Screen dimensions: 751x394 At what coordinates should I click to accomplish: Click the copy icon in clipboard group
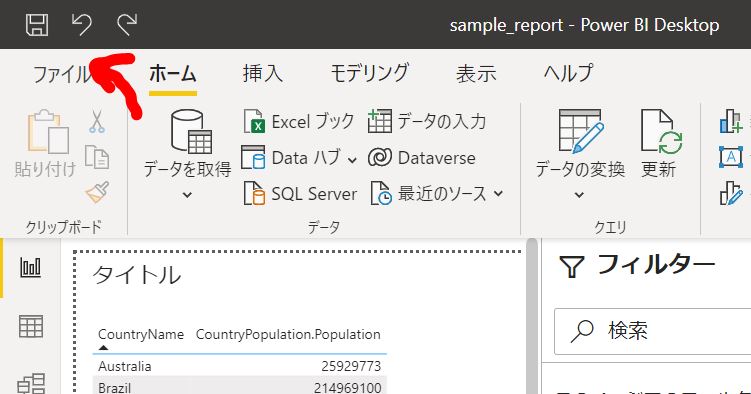pyautogui.click(x=97, y=157)
